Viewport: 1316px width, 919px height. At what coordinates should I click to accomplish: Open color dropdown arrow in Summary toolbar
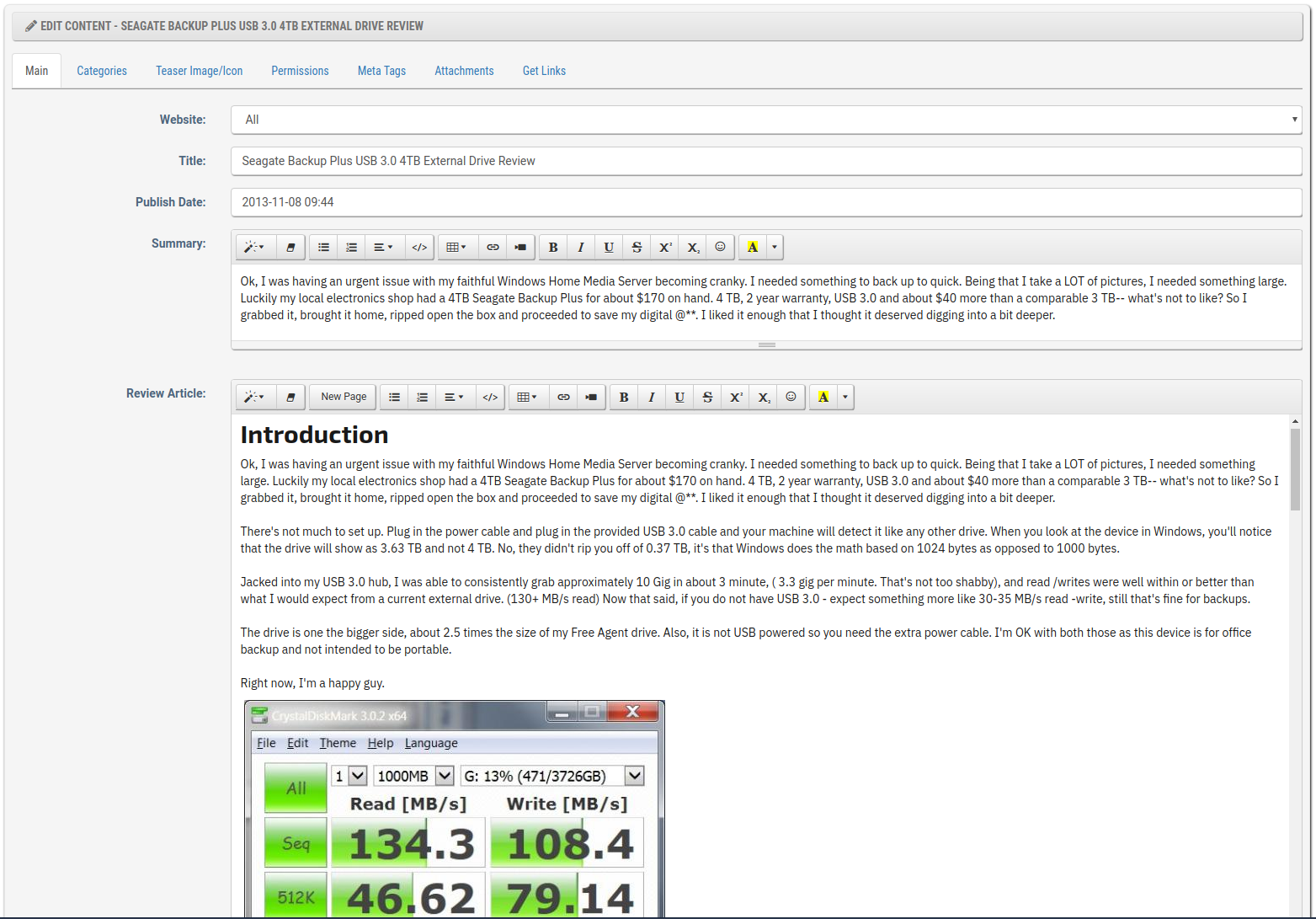coord(775,247)
